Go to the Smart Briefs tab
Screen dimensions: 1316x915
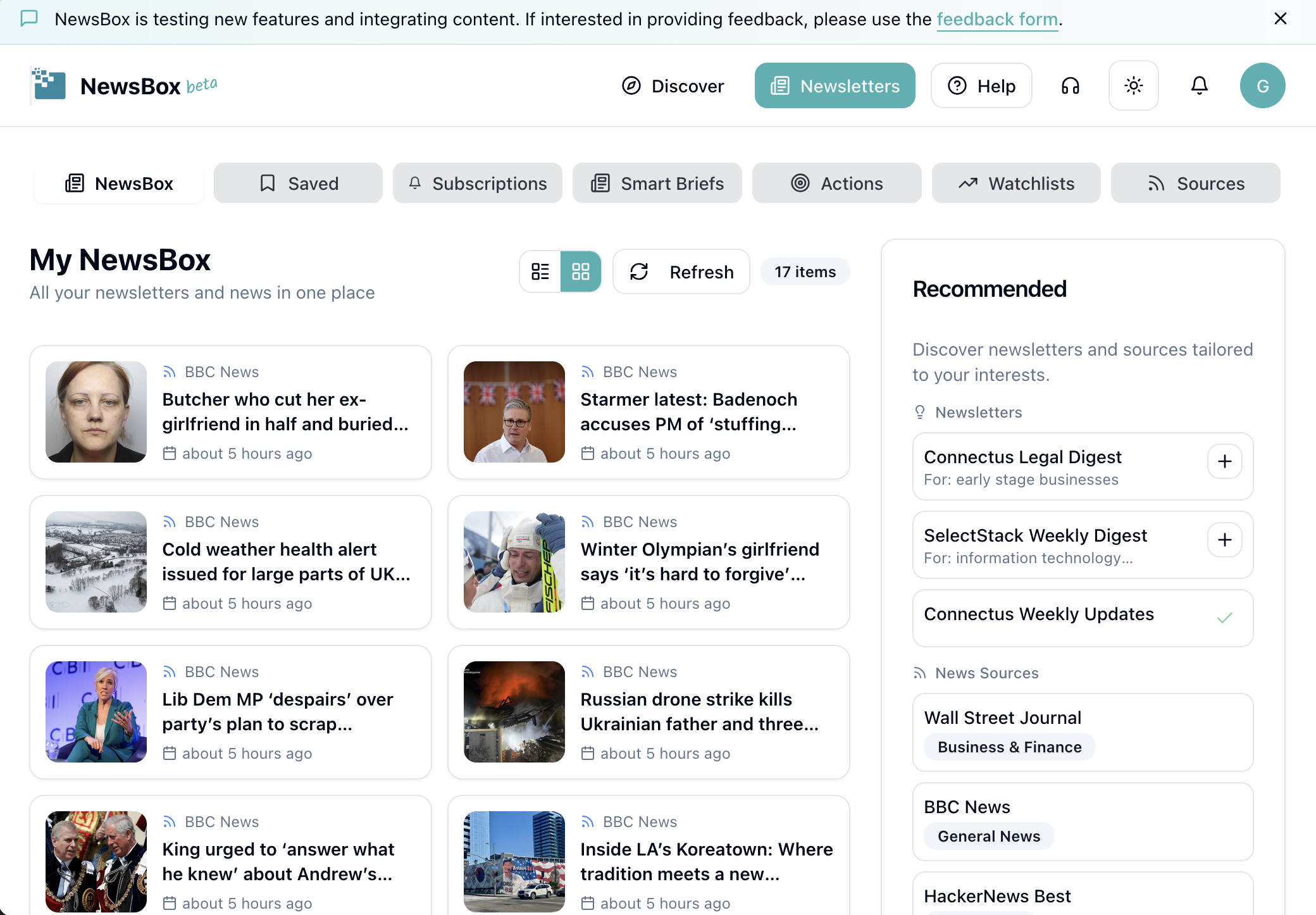point(657,184)
